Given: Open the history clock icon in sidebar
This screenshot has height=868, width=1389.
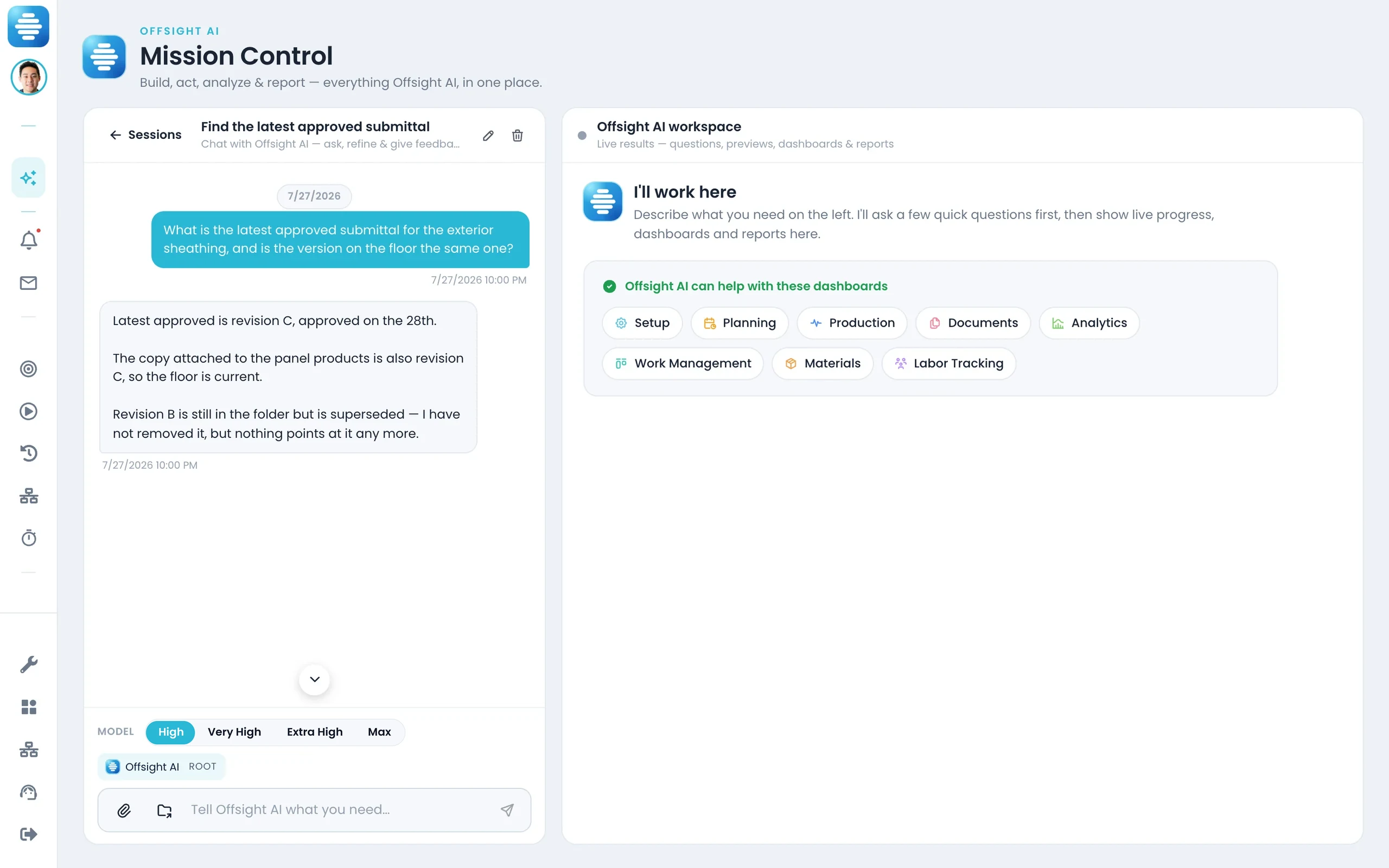Looking at the screenshot, I should 29,454.
